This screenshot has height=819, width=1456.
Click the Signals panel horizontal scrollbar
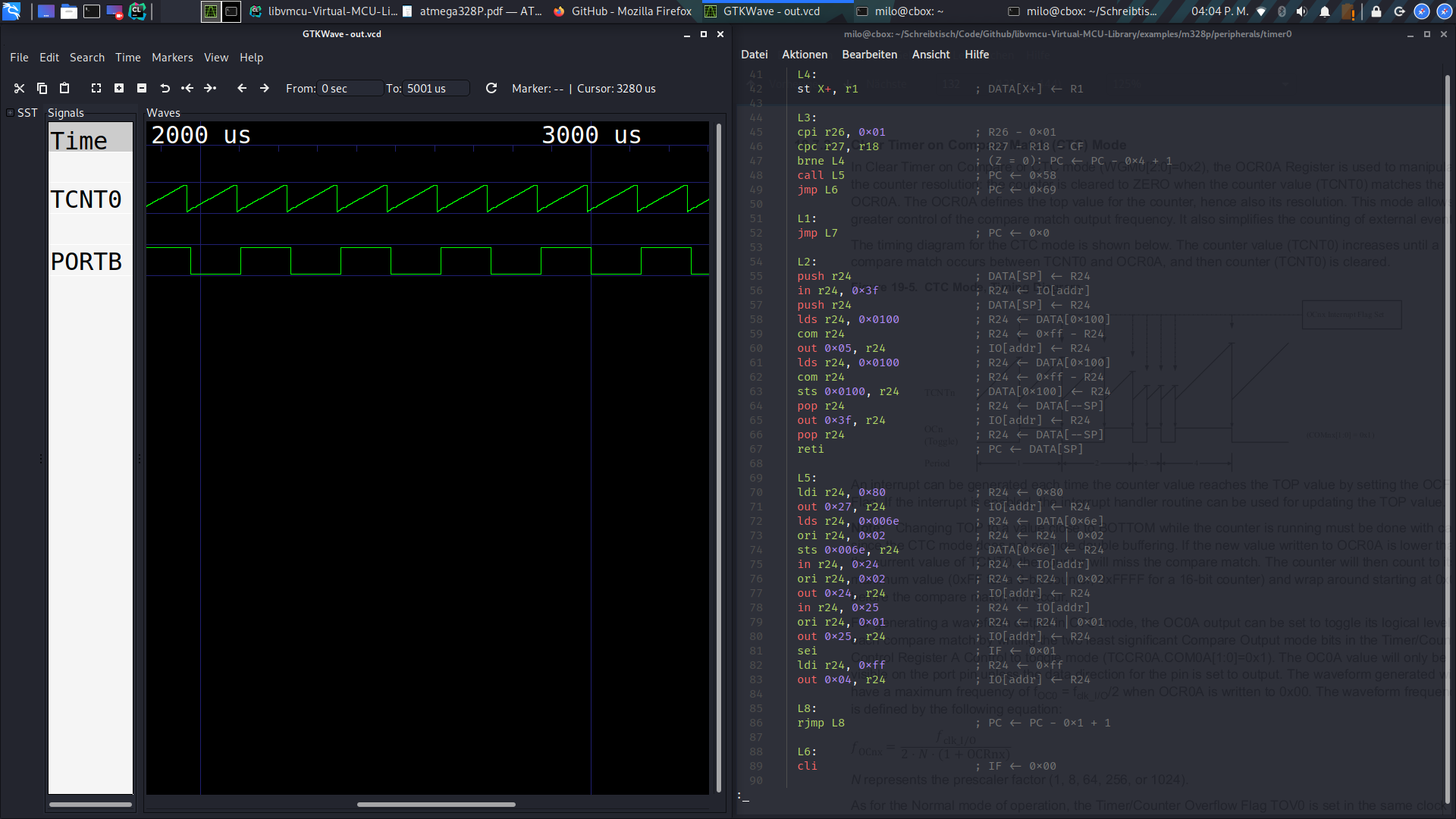[90, 805]
